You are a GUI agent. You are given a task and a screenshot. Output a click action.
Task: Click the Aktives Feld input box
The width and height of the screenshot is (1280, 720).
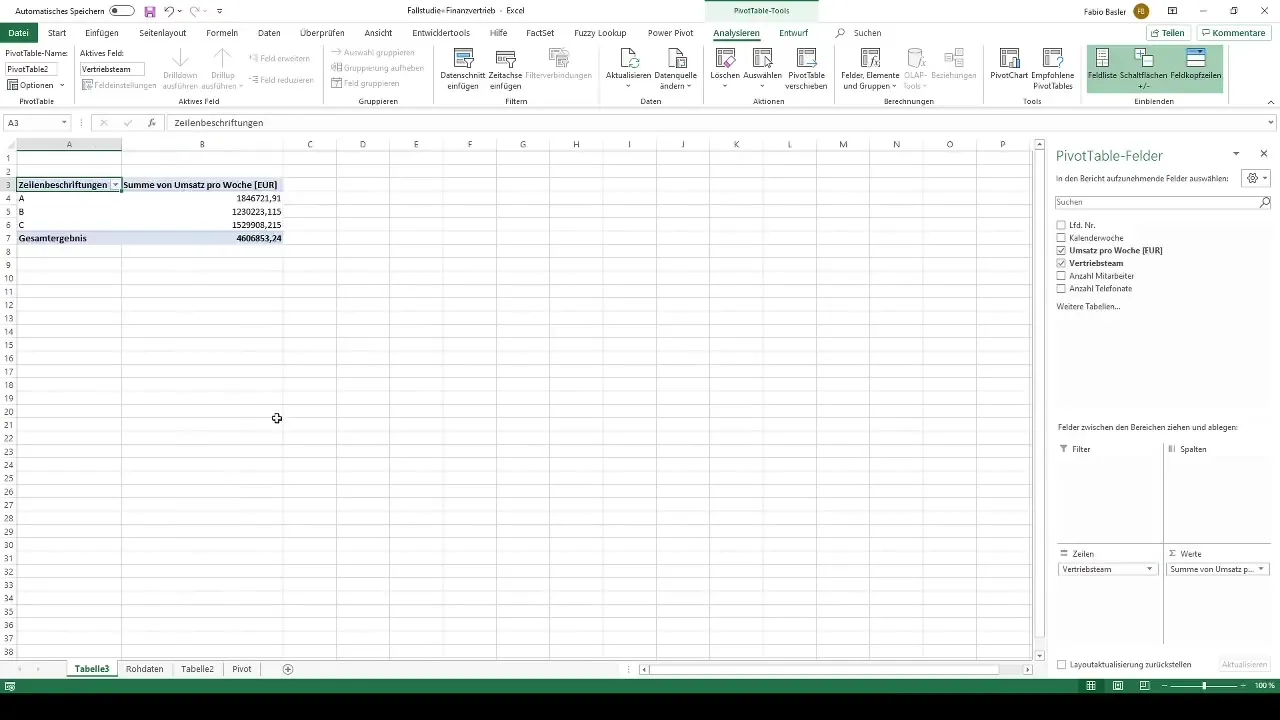(x=112, y=69)
